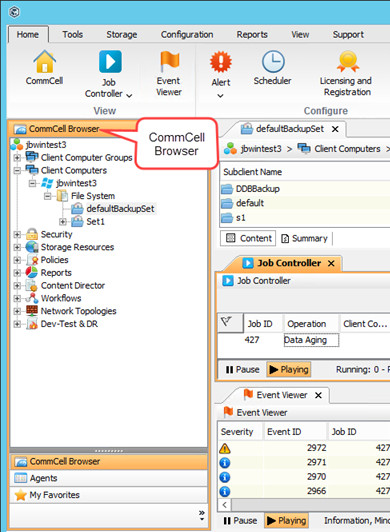Click the Event Viewer left scroll arrow

(x=225, y=505)
